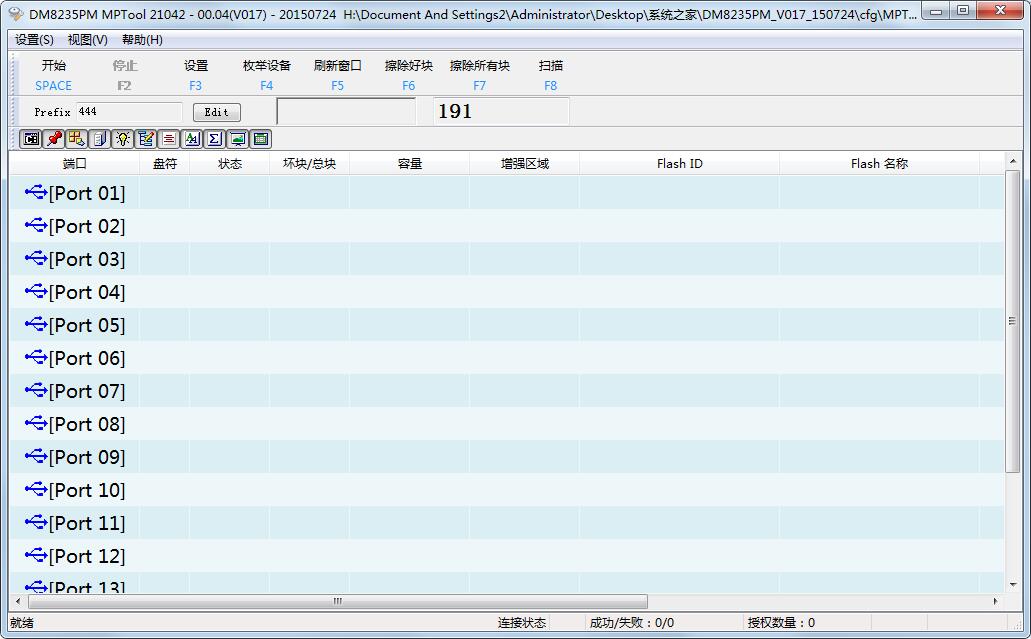Click the last green table toolbar icon
Image resolution: width=1031 pixels, height=639 pixels.
261,139
